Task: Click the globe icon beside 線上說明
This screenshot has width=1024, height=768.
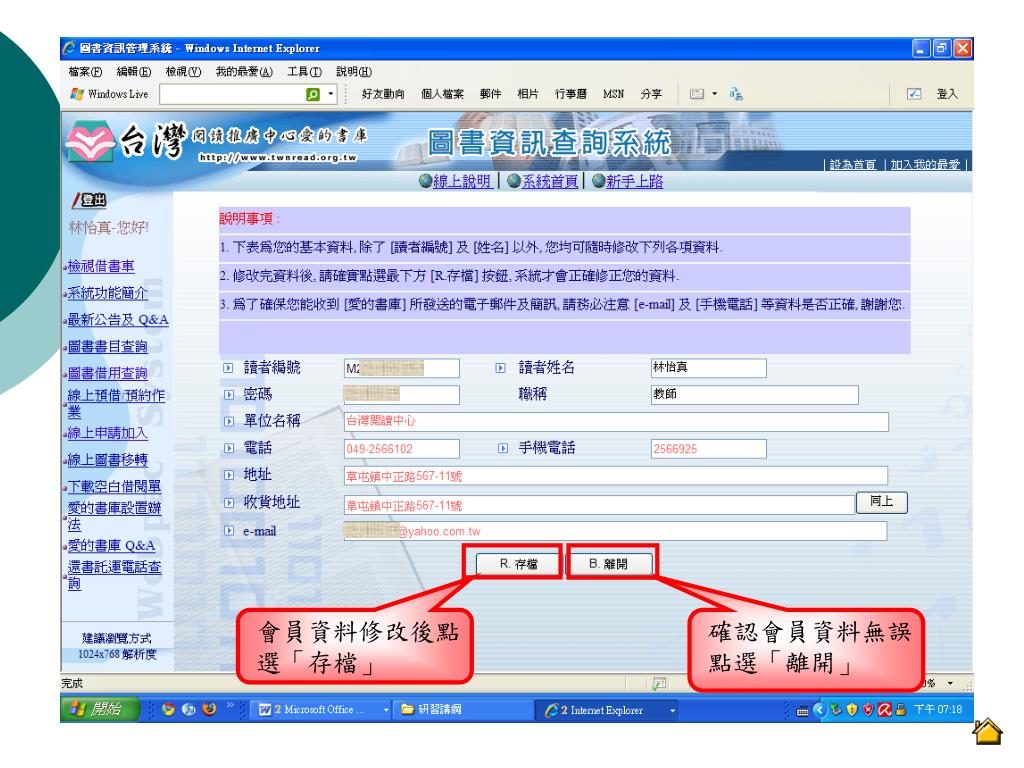Action: tap(425, 182)
